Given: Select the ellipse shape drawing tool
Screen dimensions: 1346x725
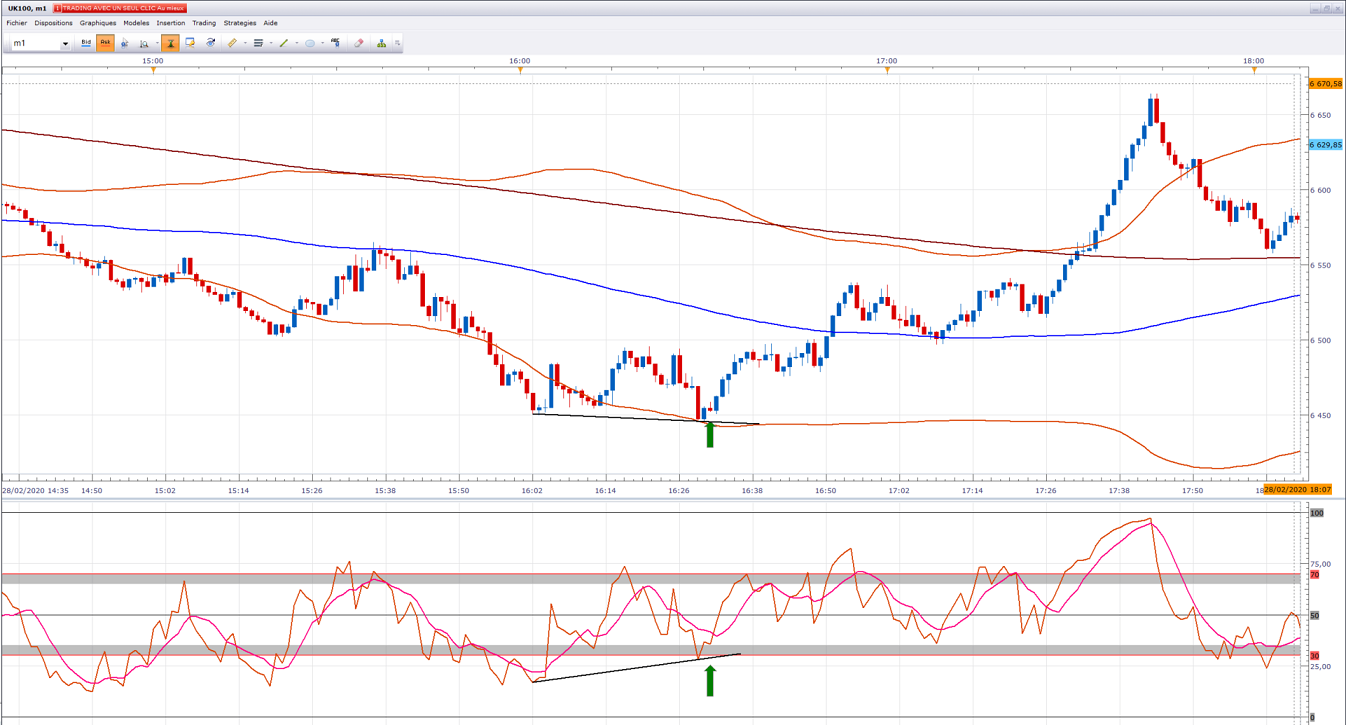Looking at the screenshot, I should [x=310, y=43].
